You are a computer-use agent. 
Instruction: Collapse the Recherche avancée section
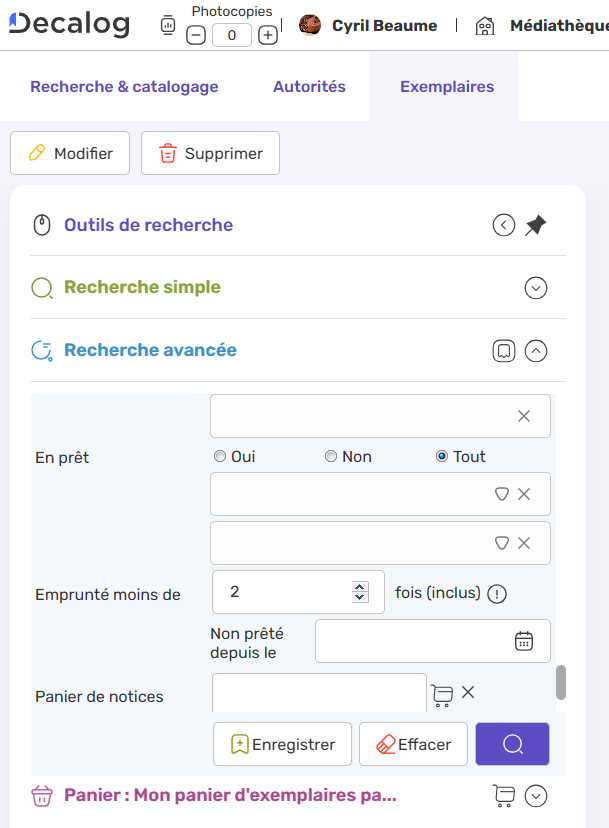(535, 351)
